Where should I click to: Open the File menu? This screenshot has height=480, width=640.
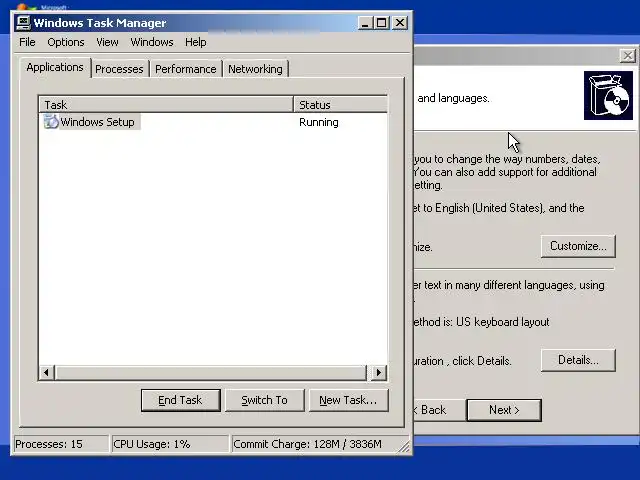27,42
